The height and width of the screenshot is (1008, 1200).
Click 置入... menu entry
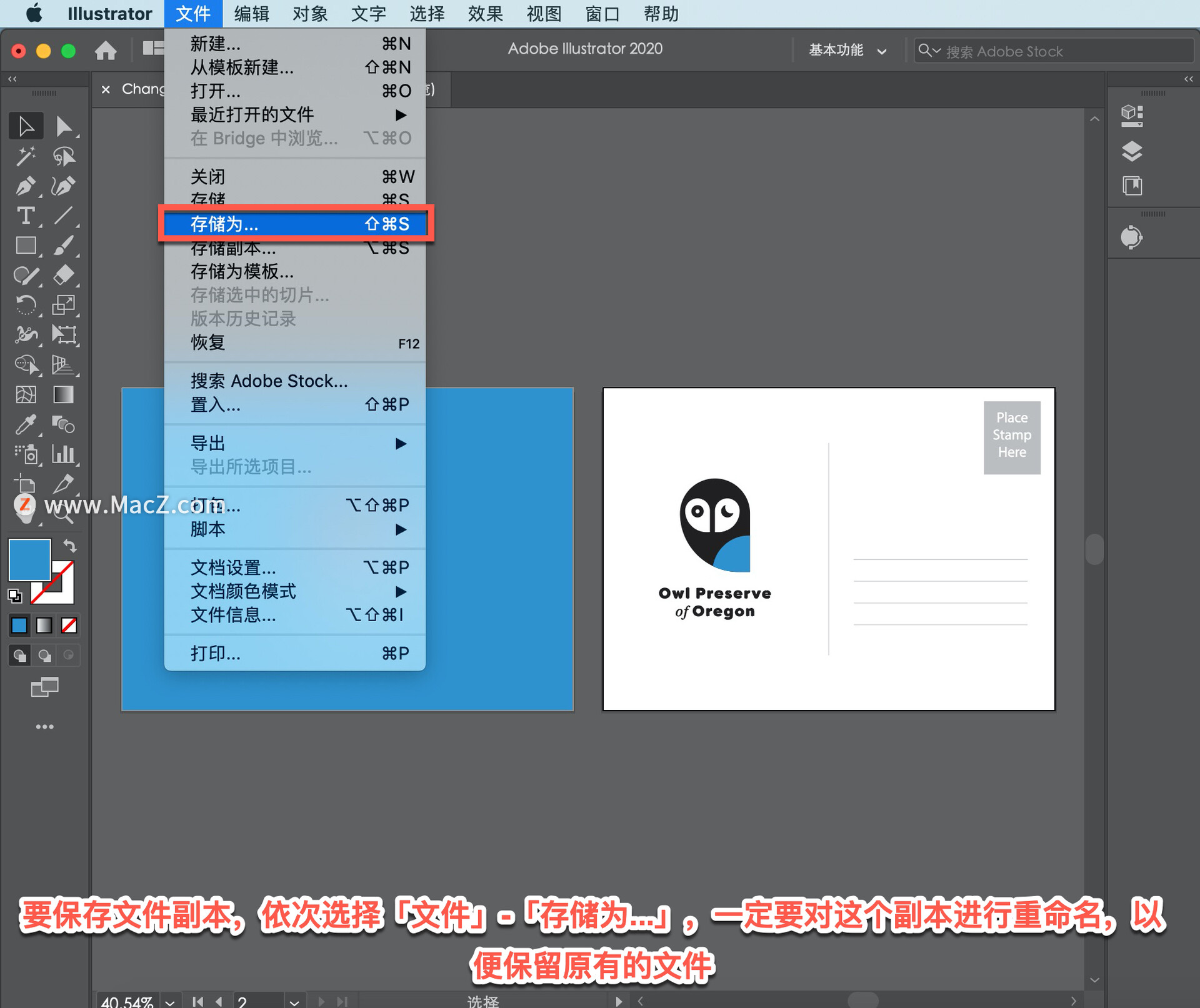[216, 405]
